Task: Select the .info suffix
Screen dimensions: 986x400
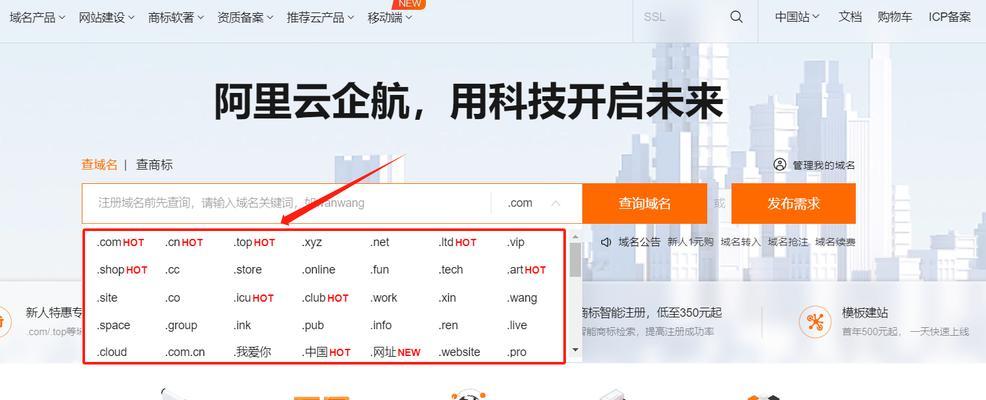Action: pyautogui.click(x=380, y=325)
